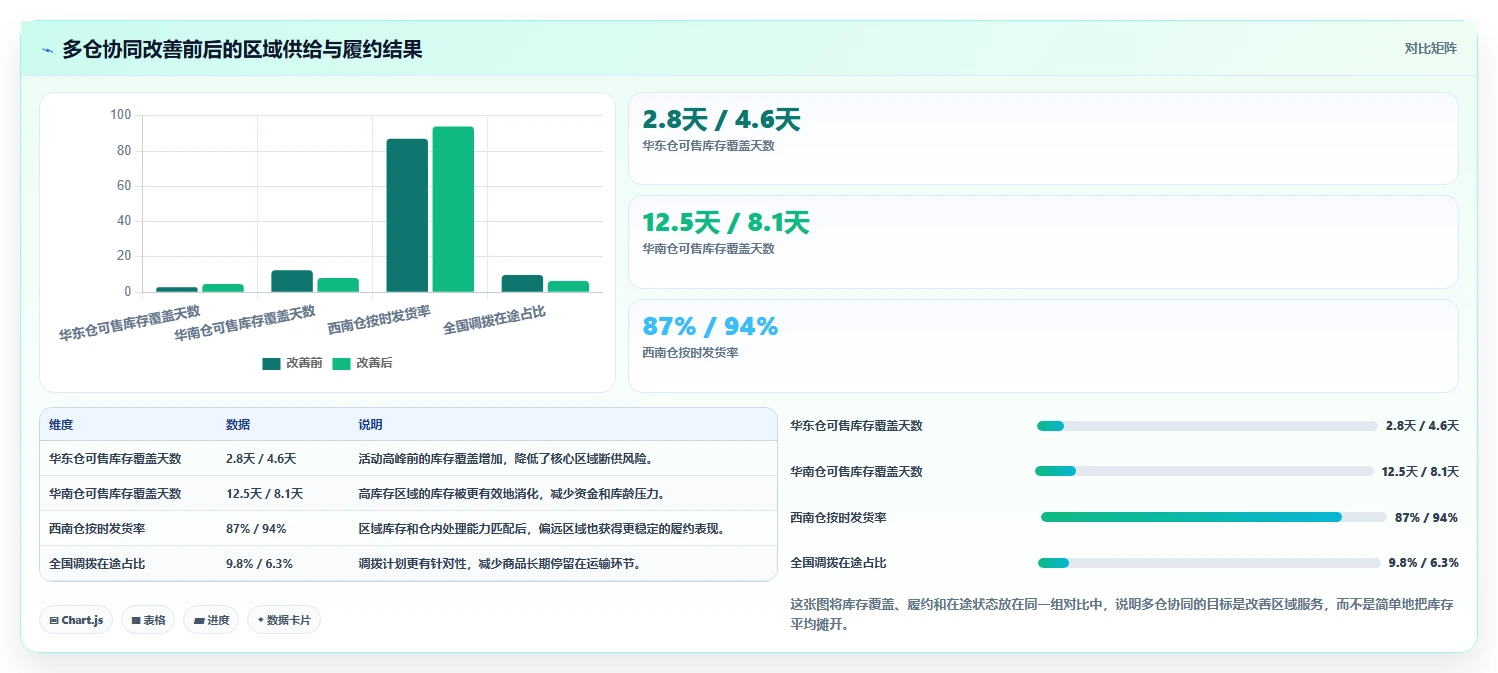This screenshot has height=673, width=1498.
Task: Click 华东仓可售库存覆盖天数 in the table's first column
Action: (x=115, y=459)
